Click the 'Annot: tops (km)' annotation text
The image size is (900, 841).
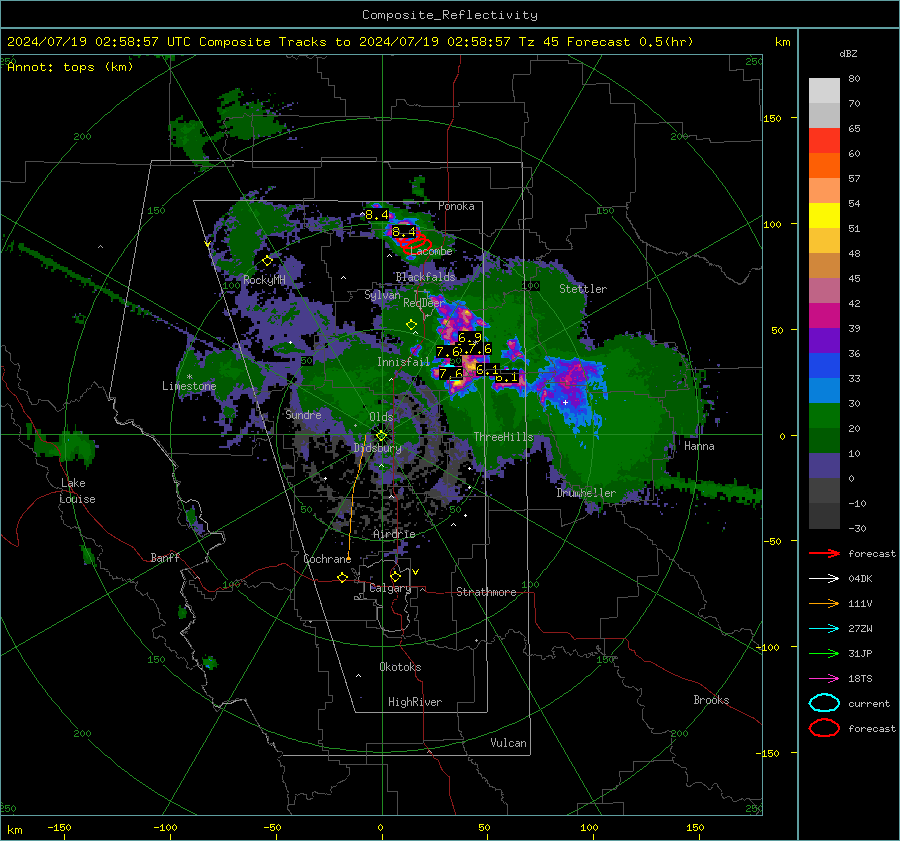click(70, 67)
